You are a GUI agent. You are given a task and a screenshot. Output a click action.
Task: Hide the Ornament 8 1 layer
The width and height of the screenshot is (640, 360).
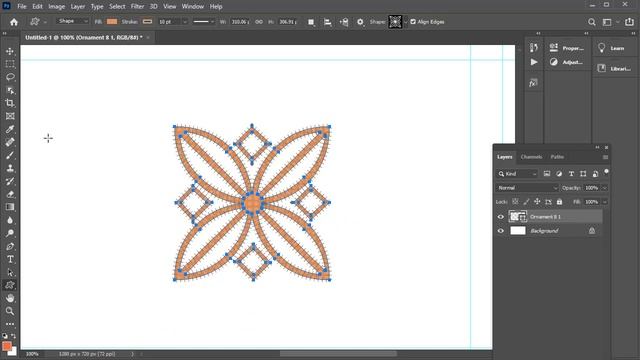click(501, 217)
